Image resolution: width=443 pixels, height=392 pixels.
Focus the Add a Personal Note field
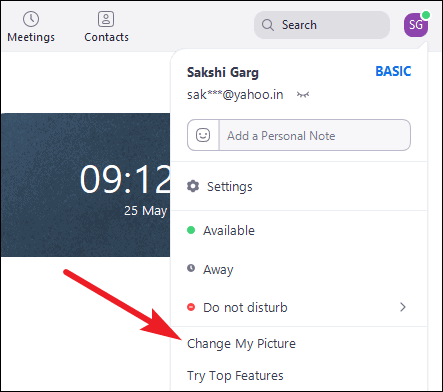coord(315,135)
